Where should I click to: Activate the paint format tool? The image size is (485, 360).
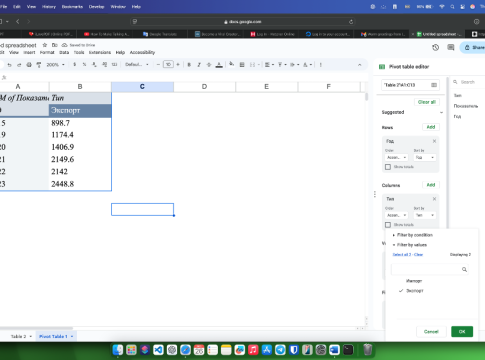coord(39,65)
